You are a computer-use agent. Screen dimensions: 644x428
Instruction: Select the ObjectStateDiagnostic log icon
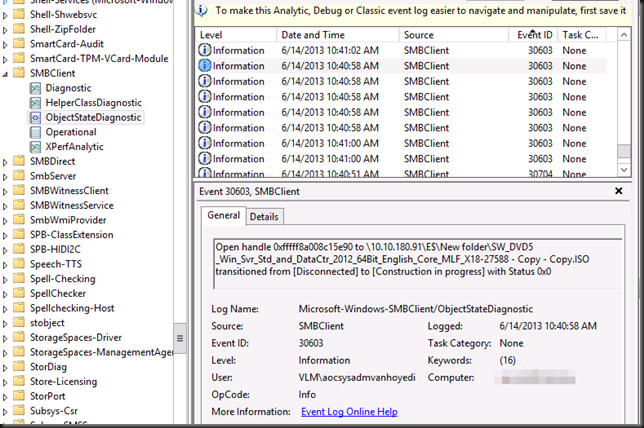click(x=35, y=117)
